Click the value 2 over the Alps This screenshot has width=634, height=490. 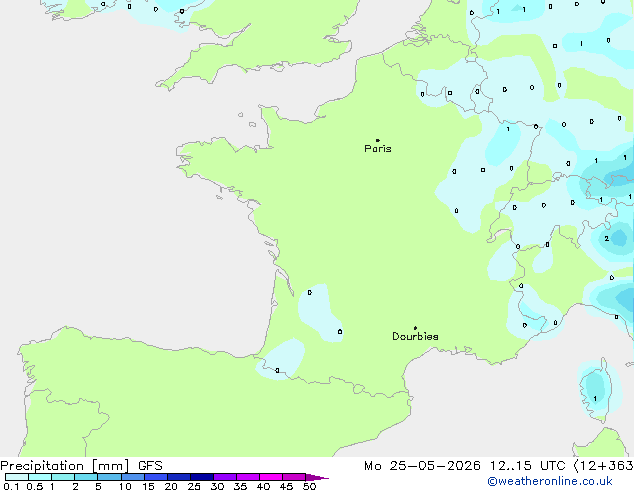pos(607,239)
